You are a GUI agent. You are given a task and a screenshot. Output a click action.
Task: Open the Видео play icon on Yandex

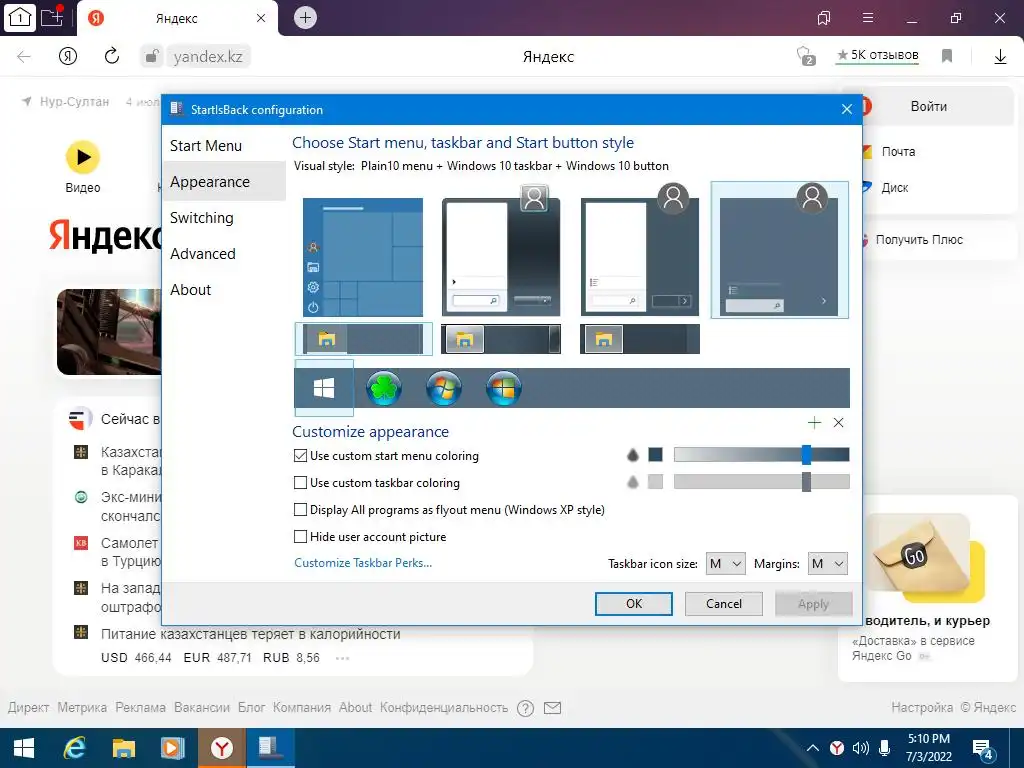click(x=83, y=157)
